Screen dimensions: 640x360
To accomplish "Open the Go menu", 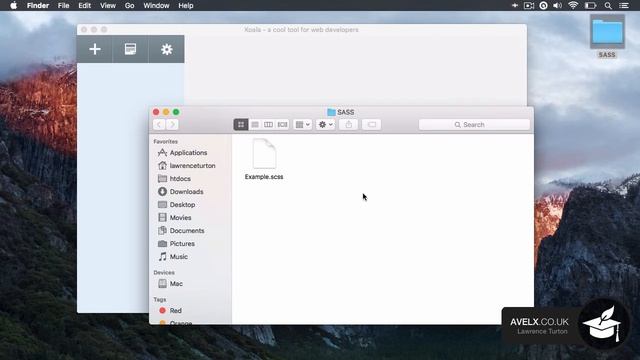I will coord(129,6).
